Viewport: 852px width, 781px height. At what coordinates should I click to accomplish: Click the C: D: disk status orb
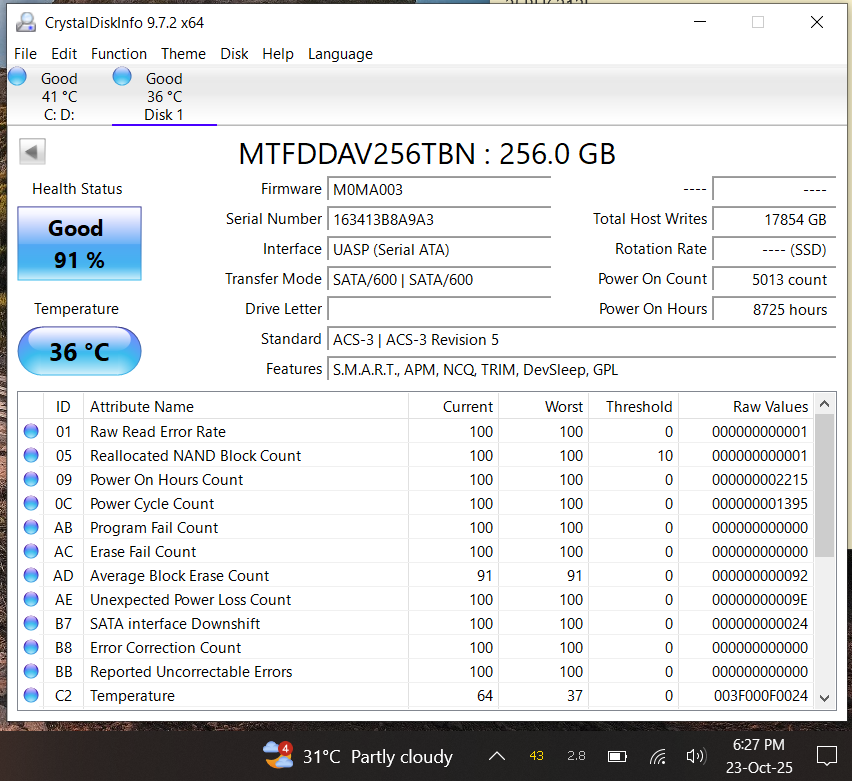pos(17,77)
